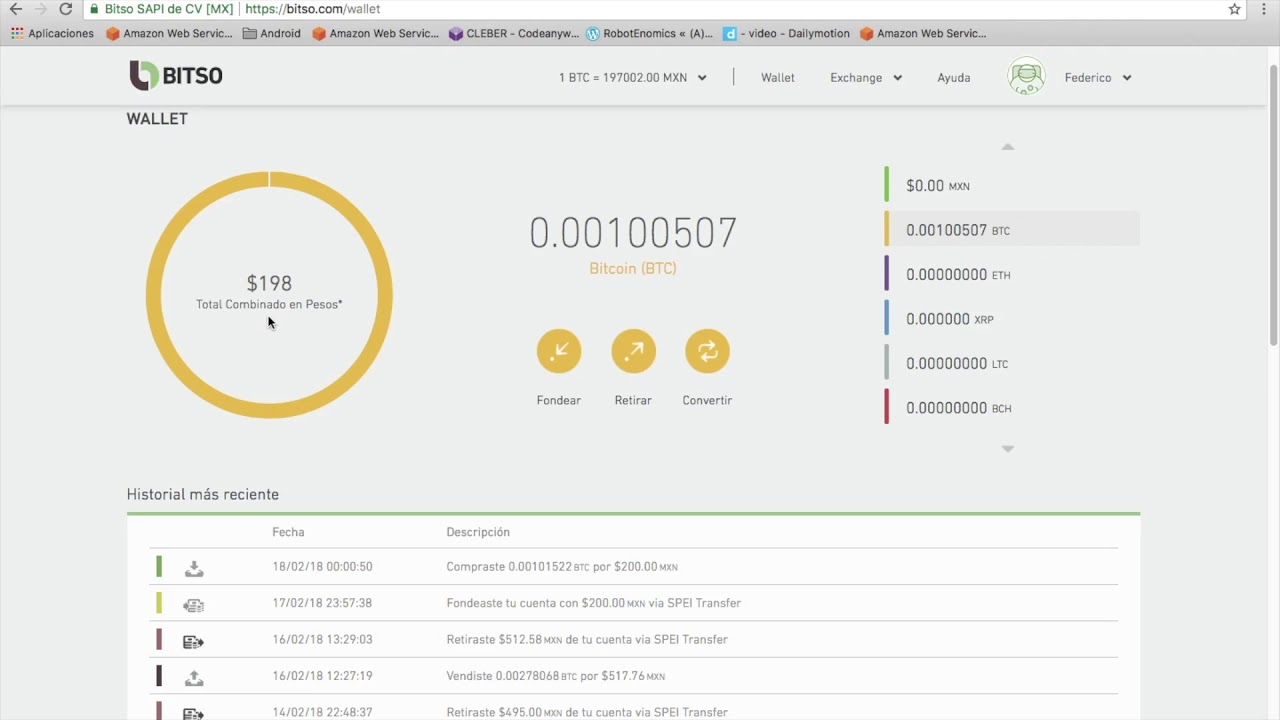Open CLEBER - Codeanyw... bookmark

(514, 33)
